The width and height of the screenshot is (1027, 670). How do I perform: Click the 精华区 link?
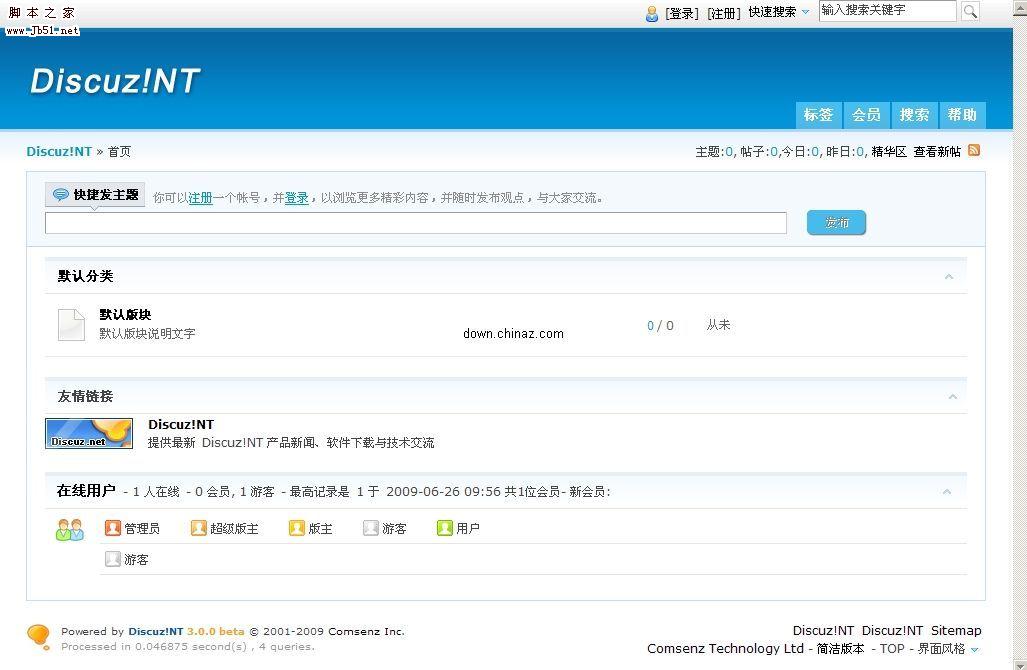pyautogui.click(x=889, y=152)
